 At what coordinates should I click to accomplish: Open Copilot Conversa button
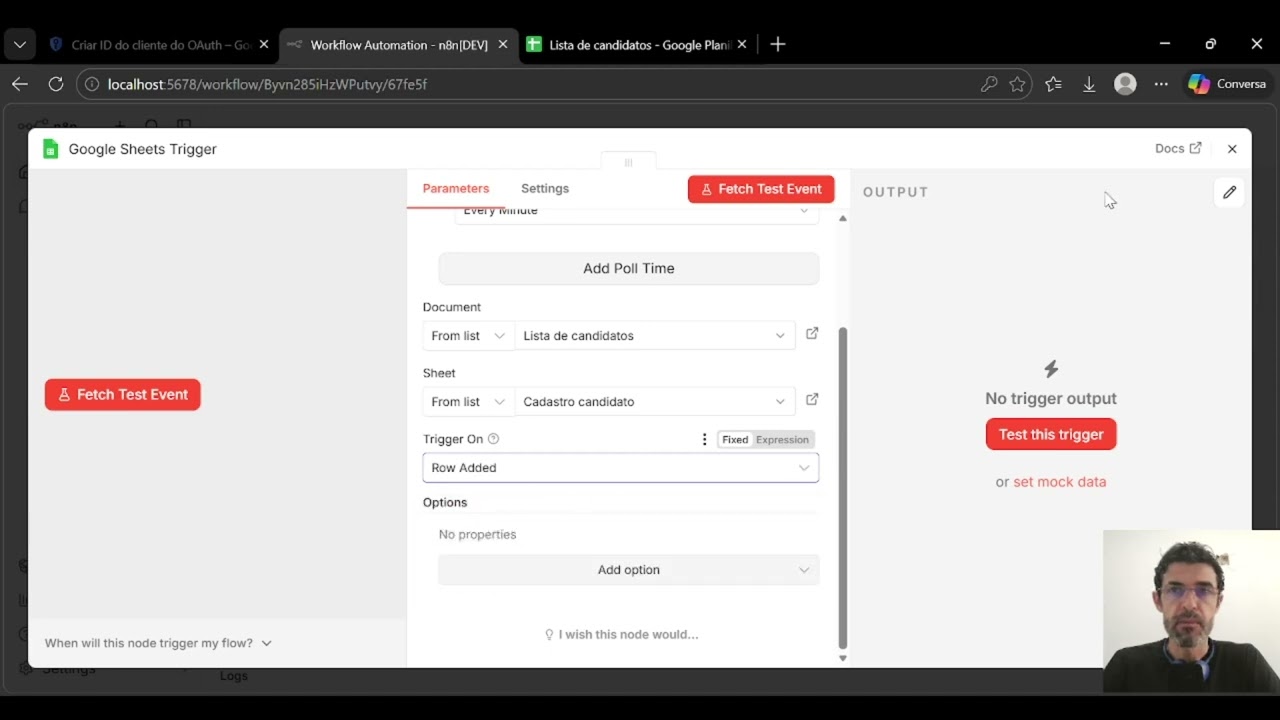tap(1228, 84)
